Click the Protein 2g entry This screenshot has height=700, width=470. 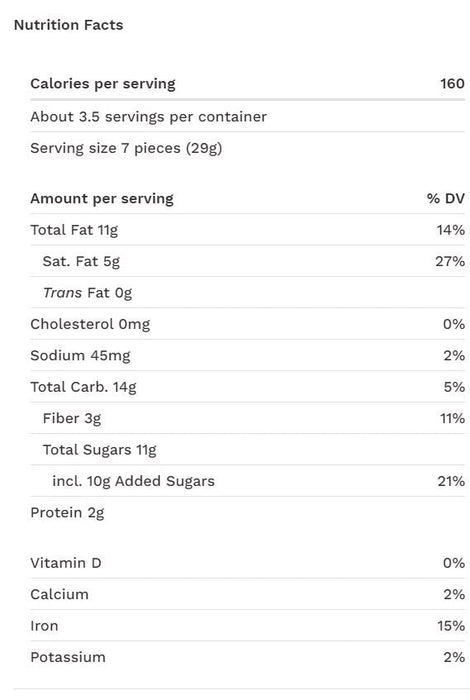click(67, 513)
